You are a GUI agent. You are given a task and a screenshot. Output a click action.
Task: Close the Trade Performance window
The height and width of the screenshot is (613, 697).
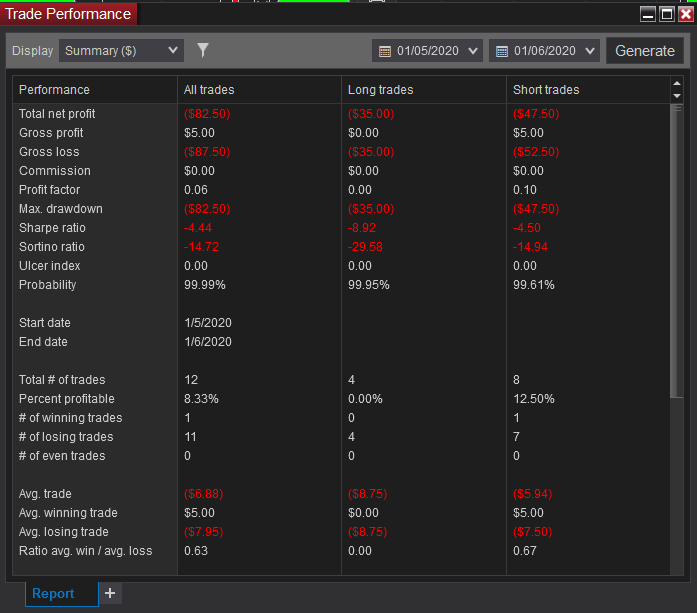tap(686, 14)
